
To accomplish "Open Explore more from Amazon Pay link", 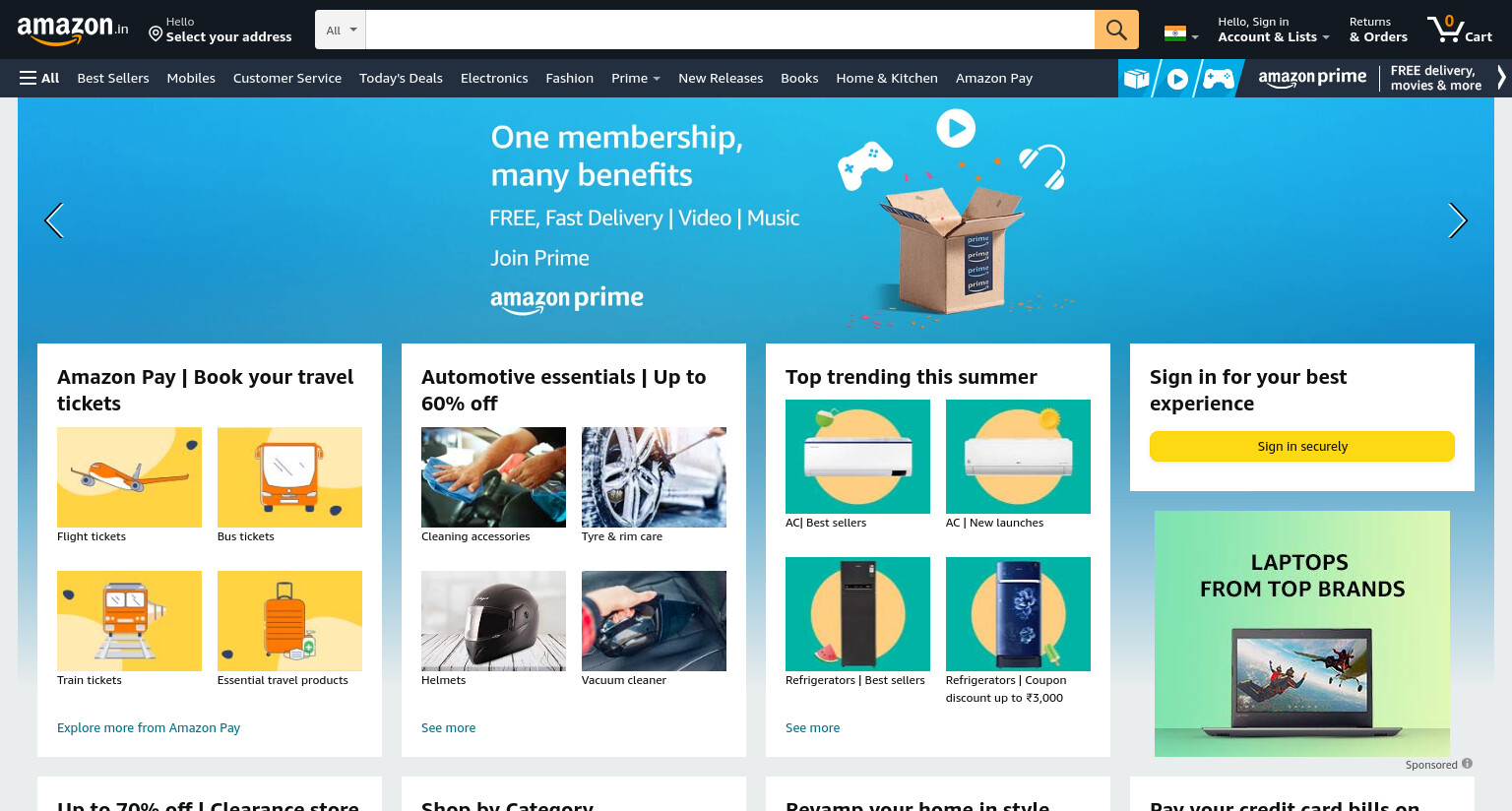I will point(149,727).
